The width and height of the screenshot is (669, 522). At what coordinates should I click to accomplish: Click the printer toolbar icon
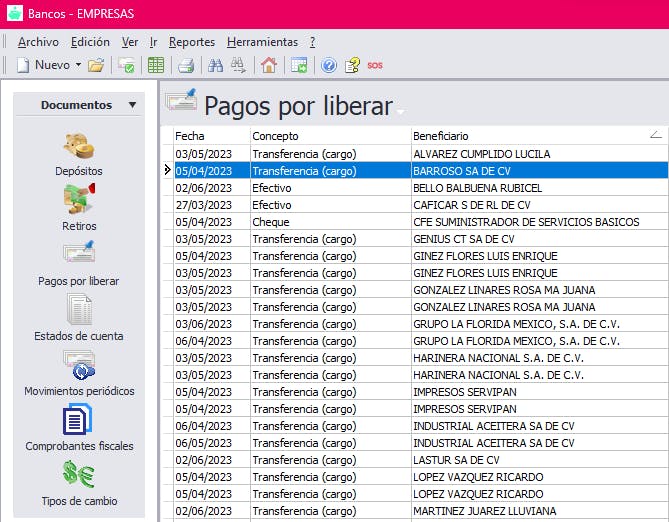click(186, 65)
